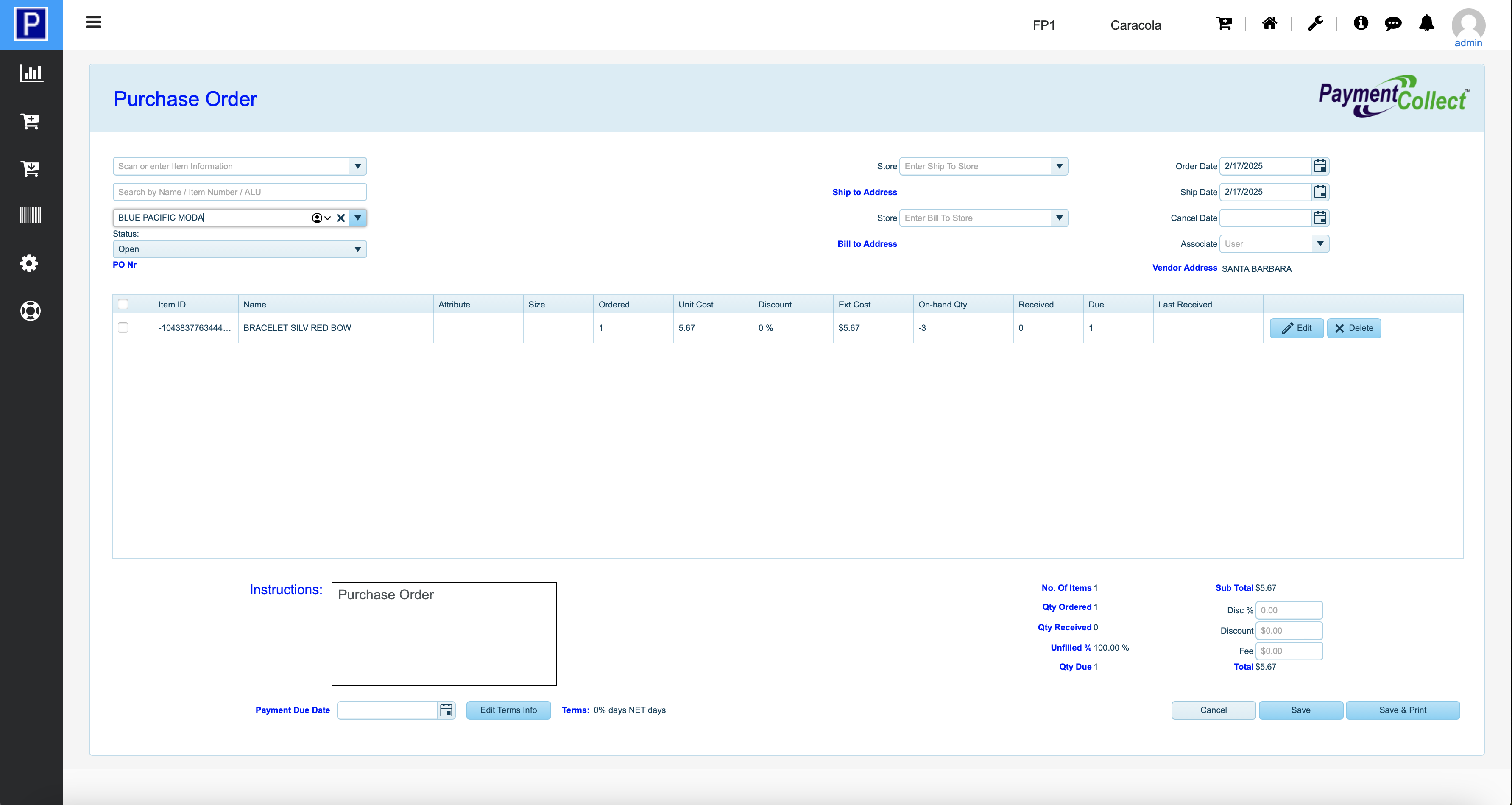Clear the BLUE PACIFIC MODA vendor field
Image resolution: width=1512 pixels, height=805 pixels.
point(340,218)
